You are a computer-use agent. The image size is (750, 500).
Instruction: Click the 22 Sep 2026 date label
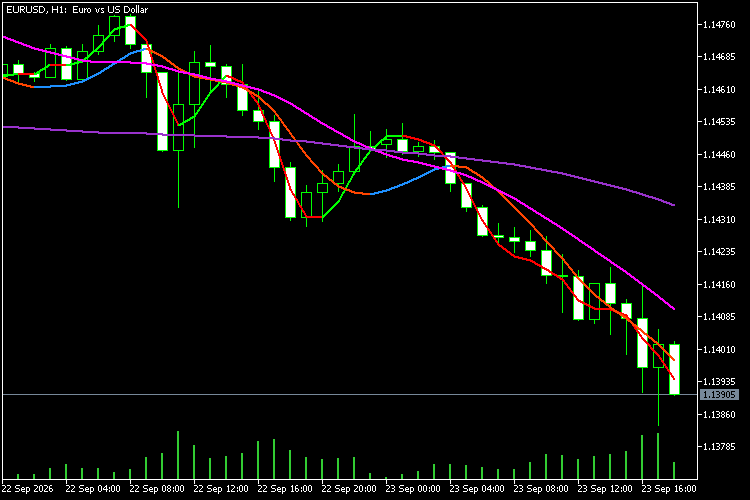coord(27,489)
